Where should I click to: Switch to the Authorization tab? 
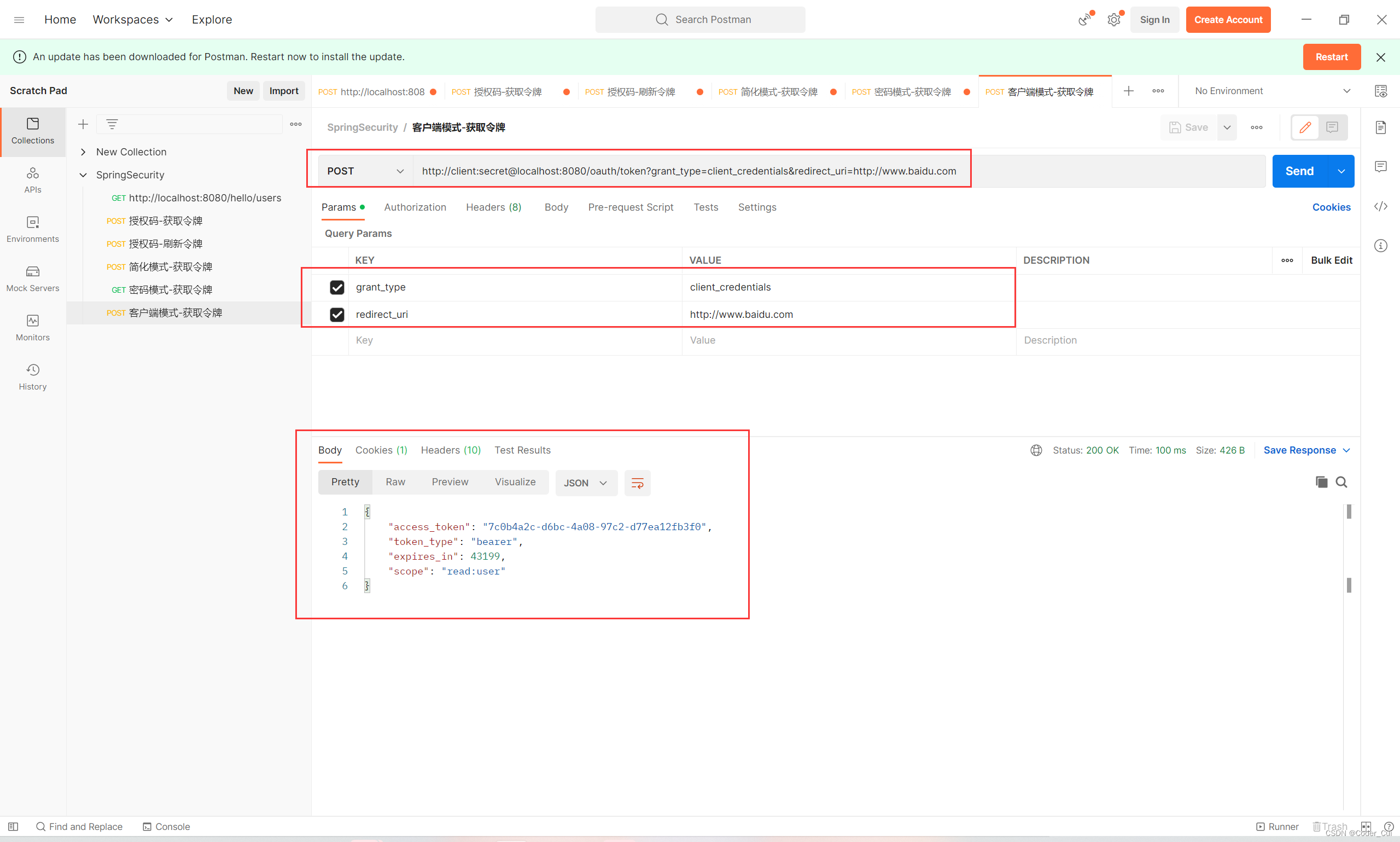(x=415, y=207)
